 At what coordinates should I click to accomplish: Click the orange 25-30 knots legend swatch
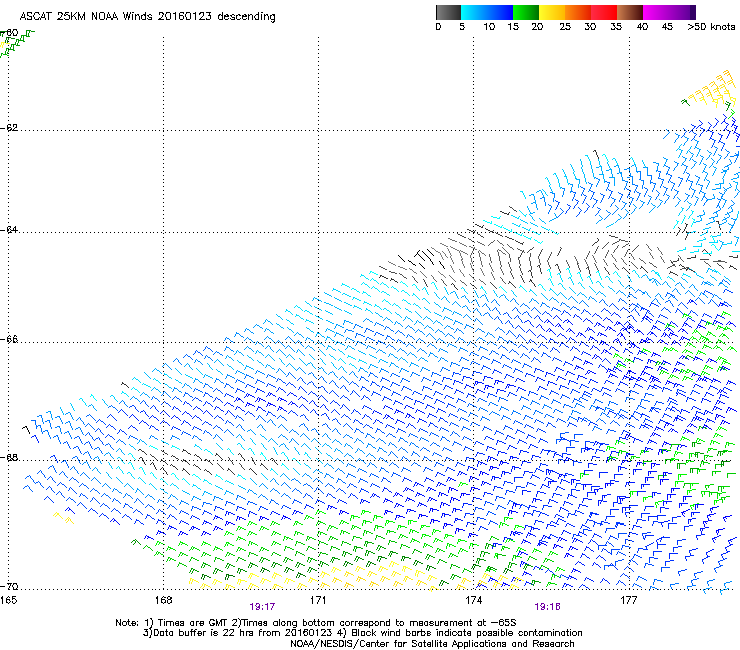pos(578,12)
